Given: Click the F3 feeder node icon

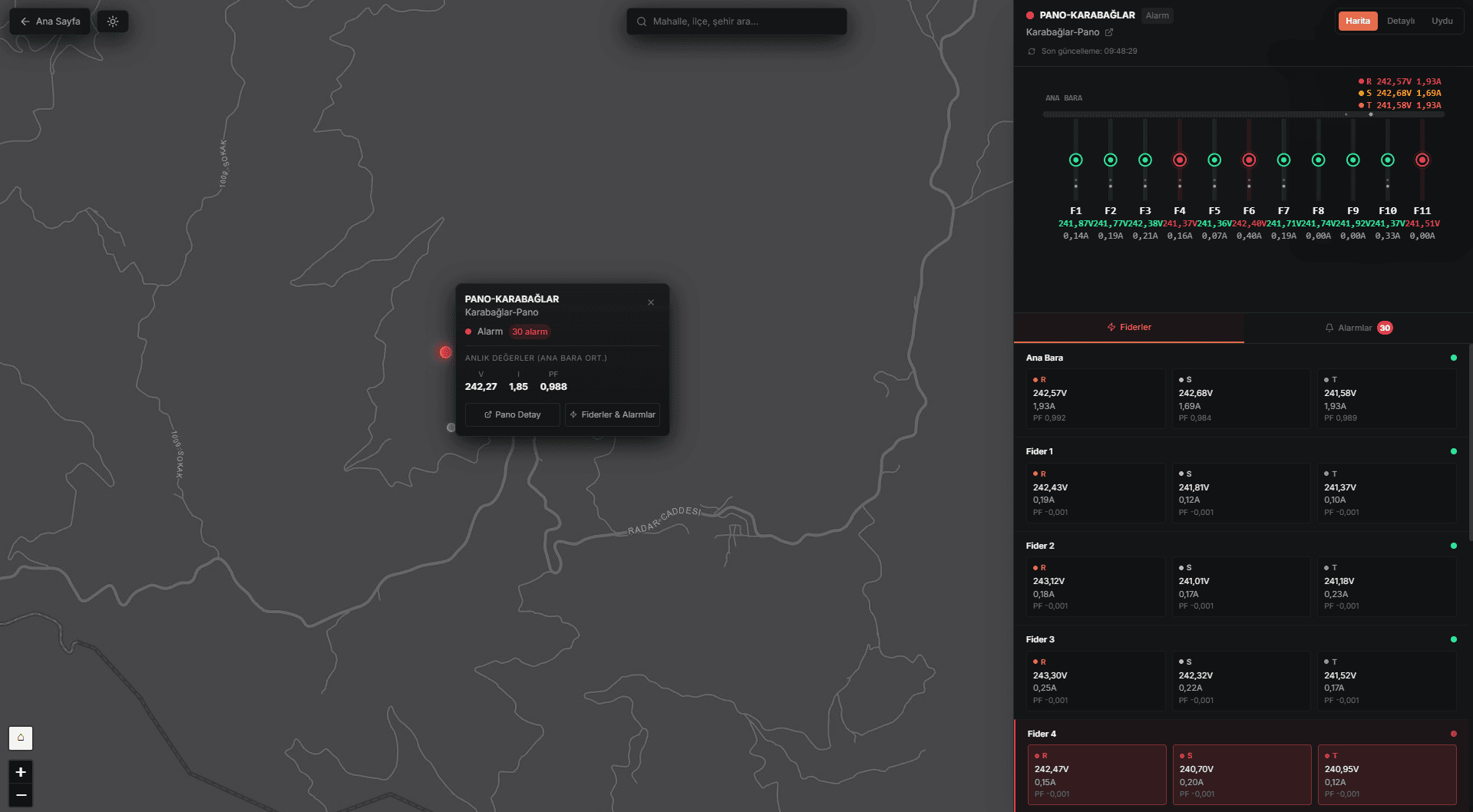Looking at the screenshot, I should [x=1144, y=160].
